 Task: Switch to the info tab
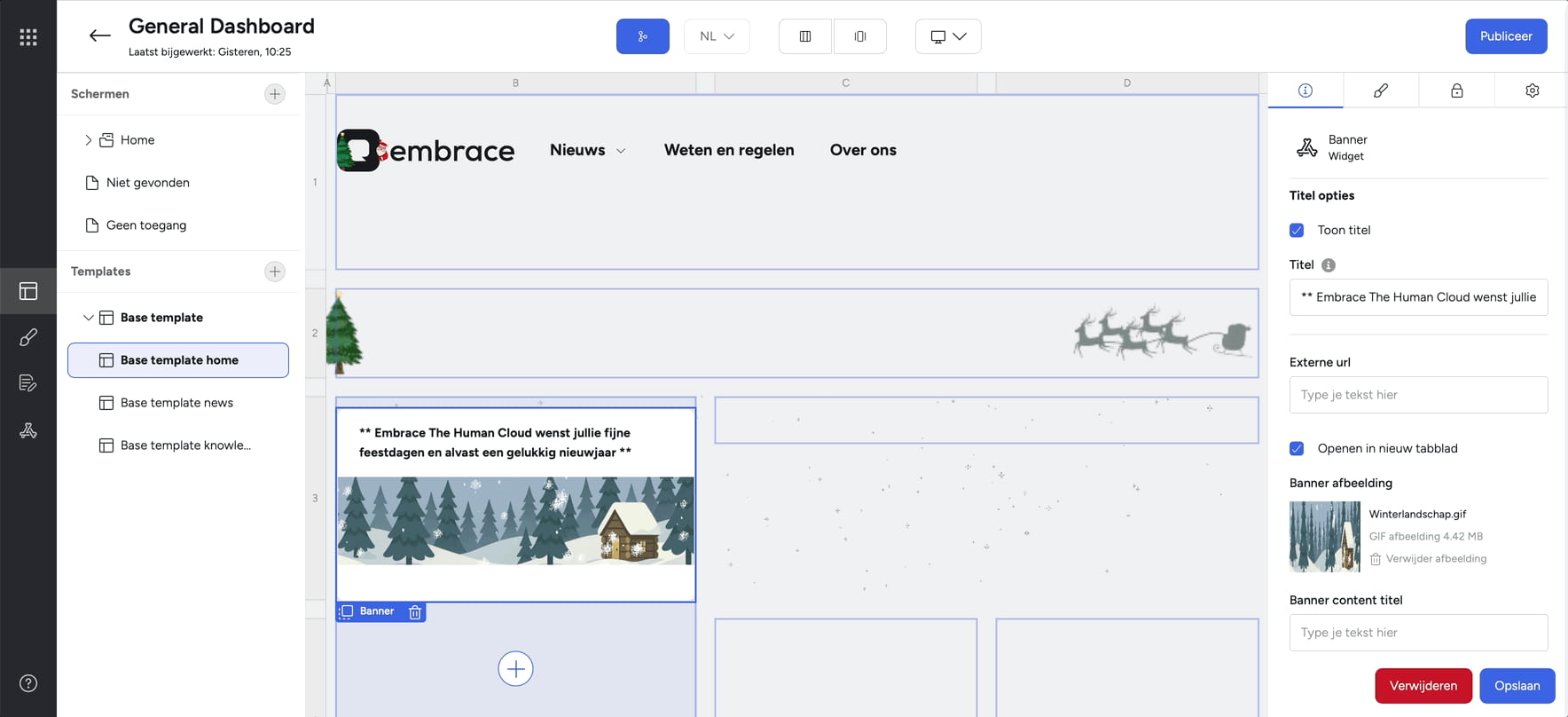click(x=1305, y=91)
